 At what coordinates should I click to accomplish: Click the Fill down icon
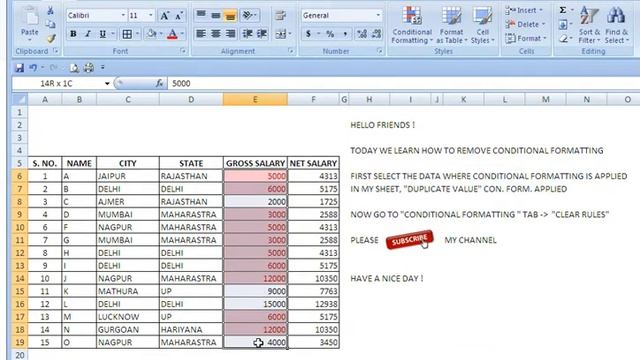point(563,24)
